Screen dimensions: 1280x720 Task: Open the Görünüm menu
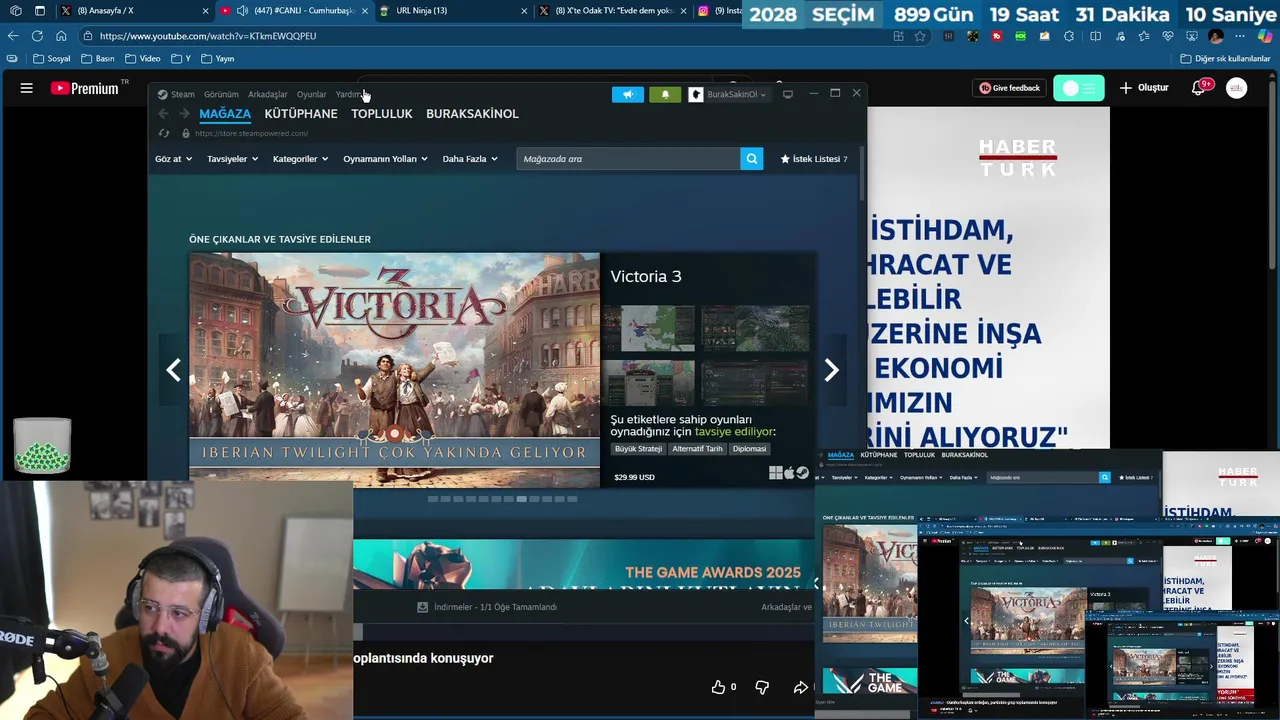pos(221,94)
